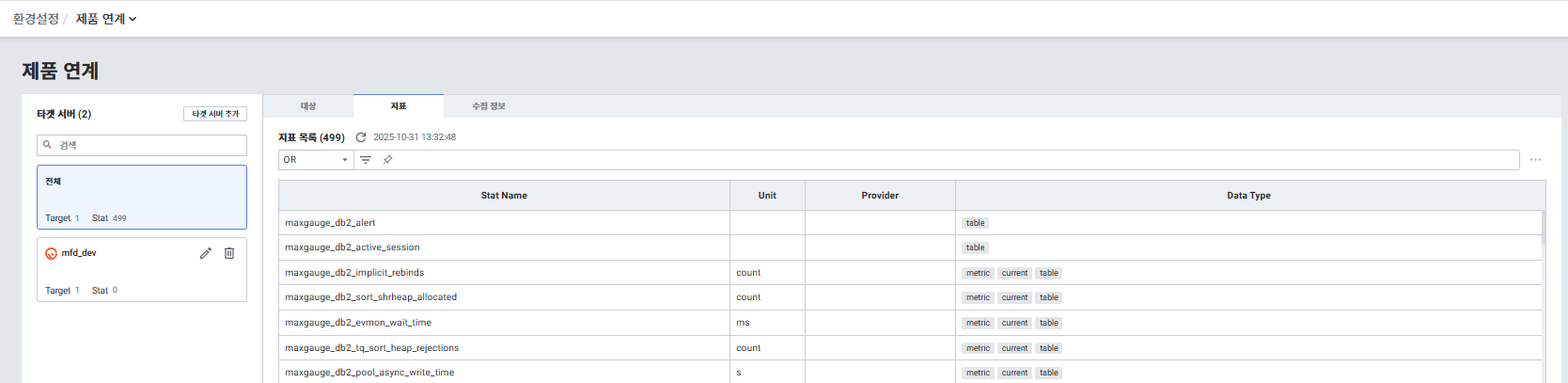Image resolution: width=1568 pixels, height=383 pixels.
Task: Pin the filter with pin icon
Action: coord(387,160)
